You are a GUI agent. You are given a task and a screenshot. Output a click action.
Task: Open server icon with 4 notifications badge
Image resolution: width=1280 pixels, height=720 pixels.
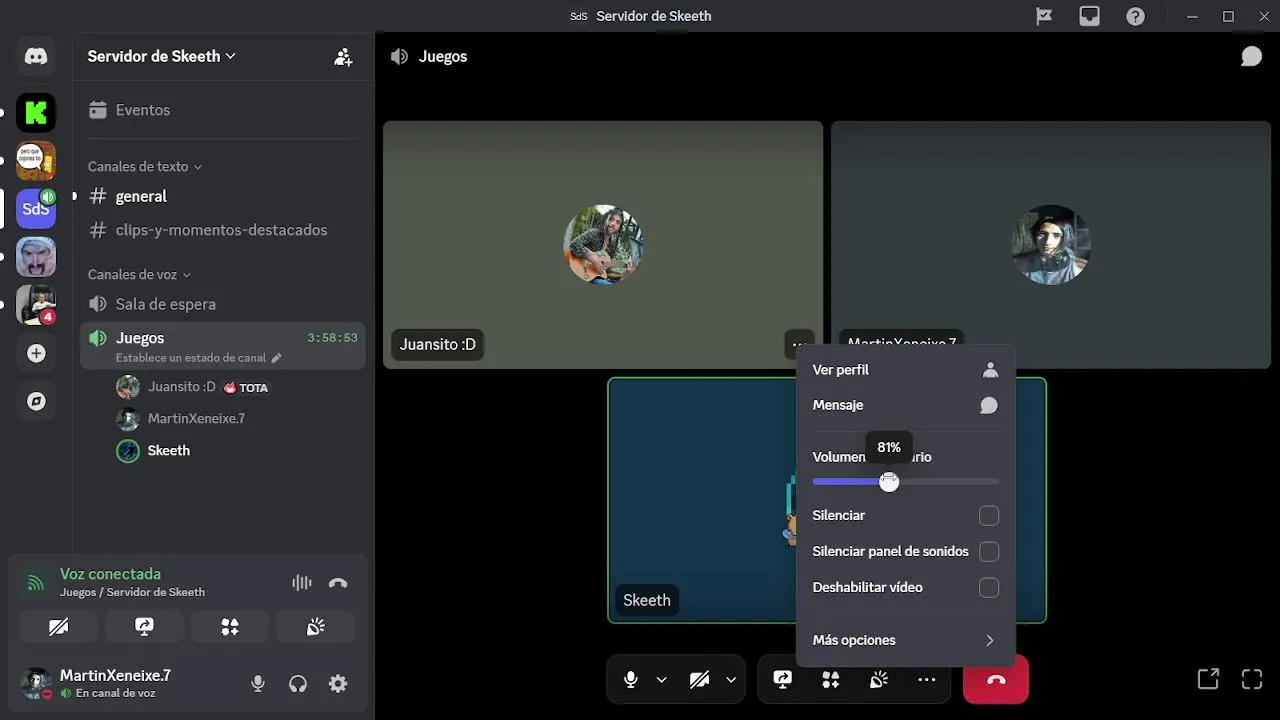(x=36, y=305)
